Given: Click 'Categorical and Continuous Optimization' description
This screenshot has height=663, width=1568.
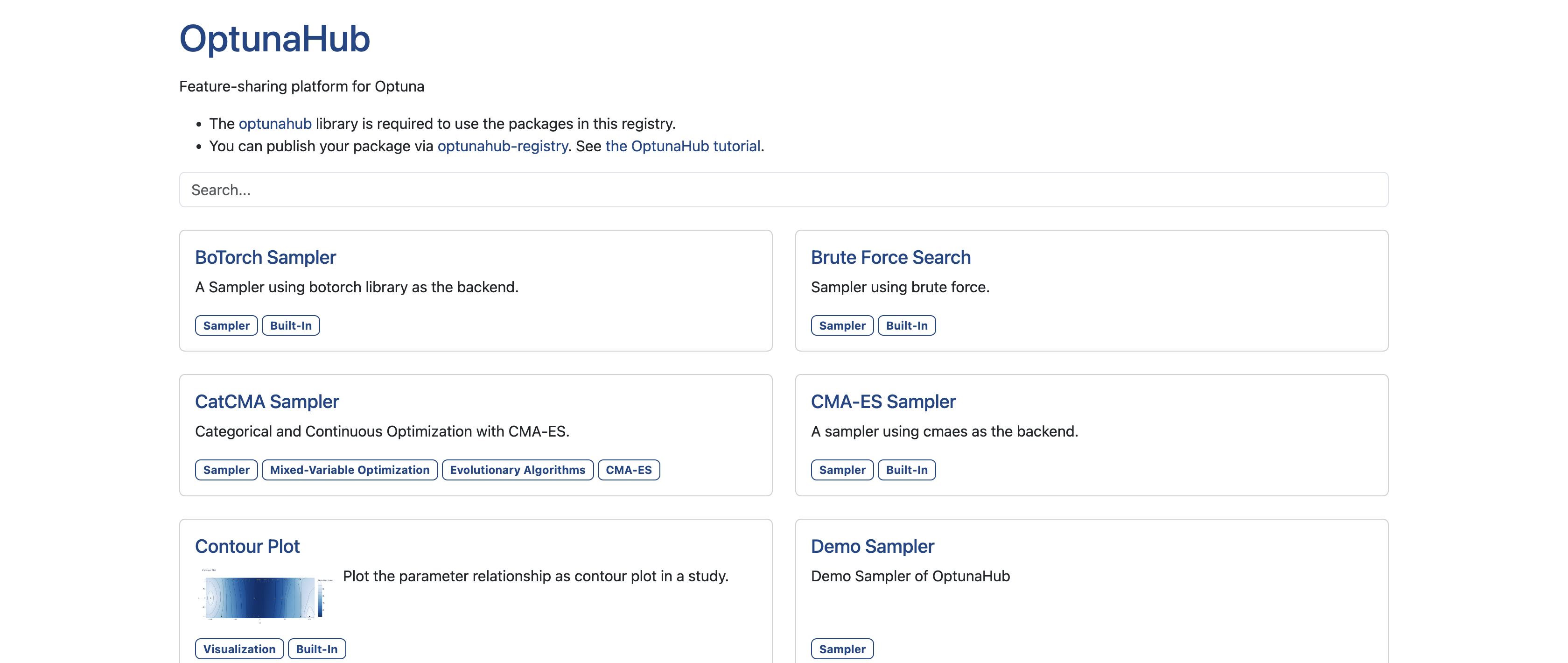Looking at the screenshot, I should [382, 431].
